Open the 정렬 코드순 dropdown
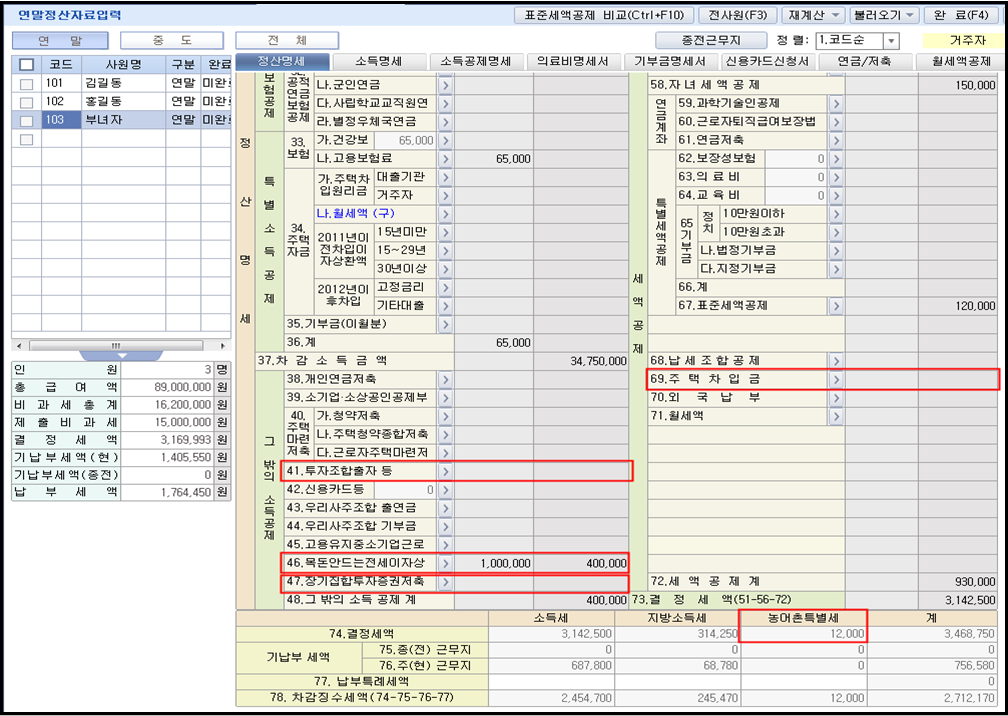The width and height of the screenshot is (1008, 716). tap(889, 41)
